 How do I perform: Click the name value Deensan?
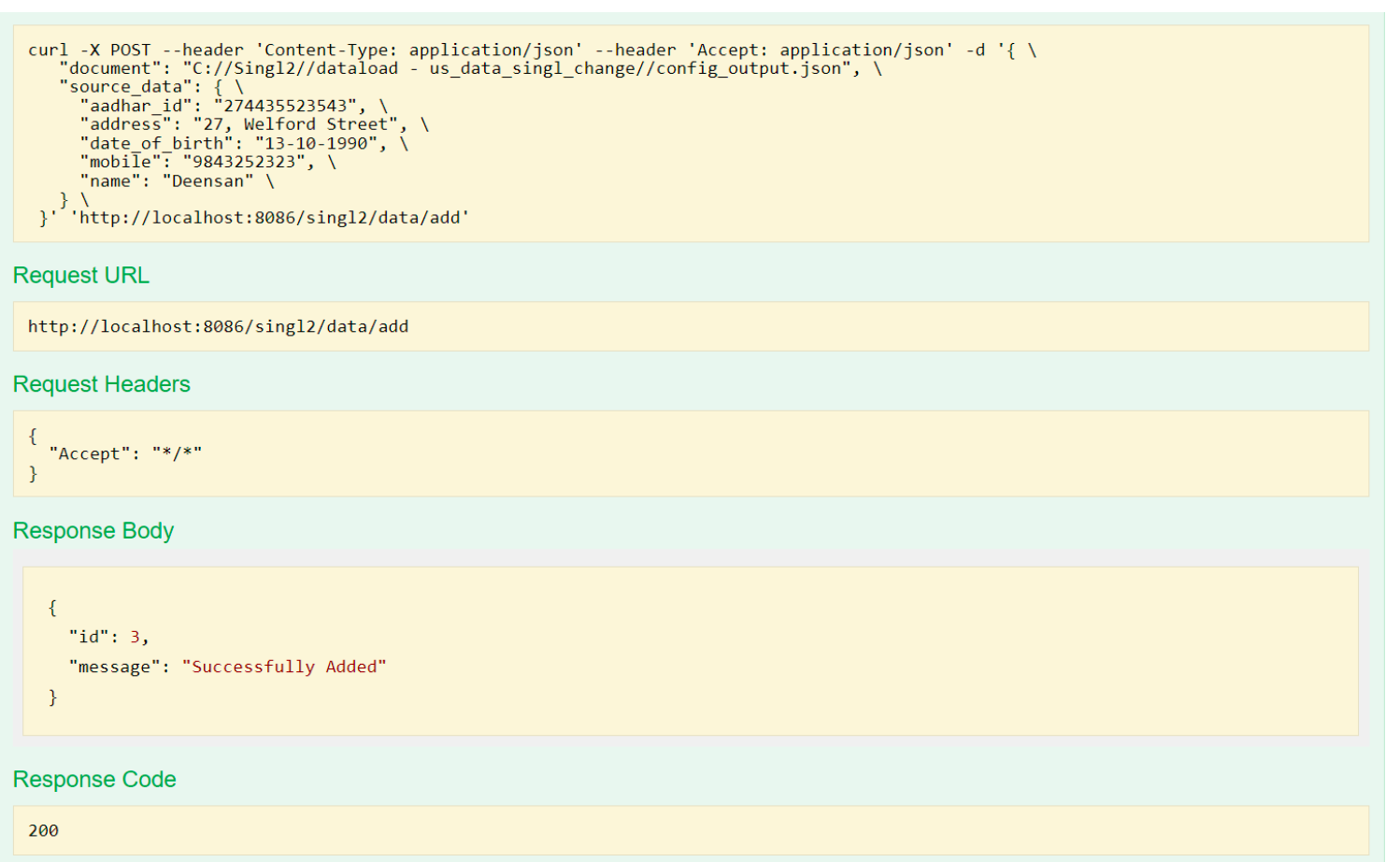(207, 181)
